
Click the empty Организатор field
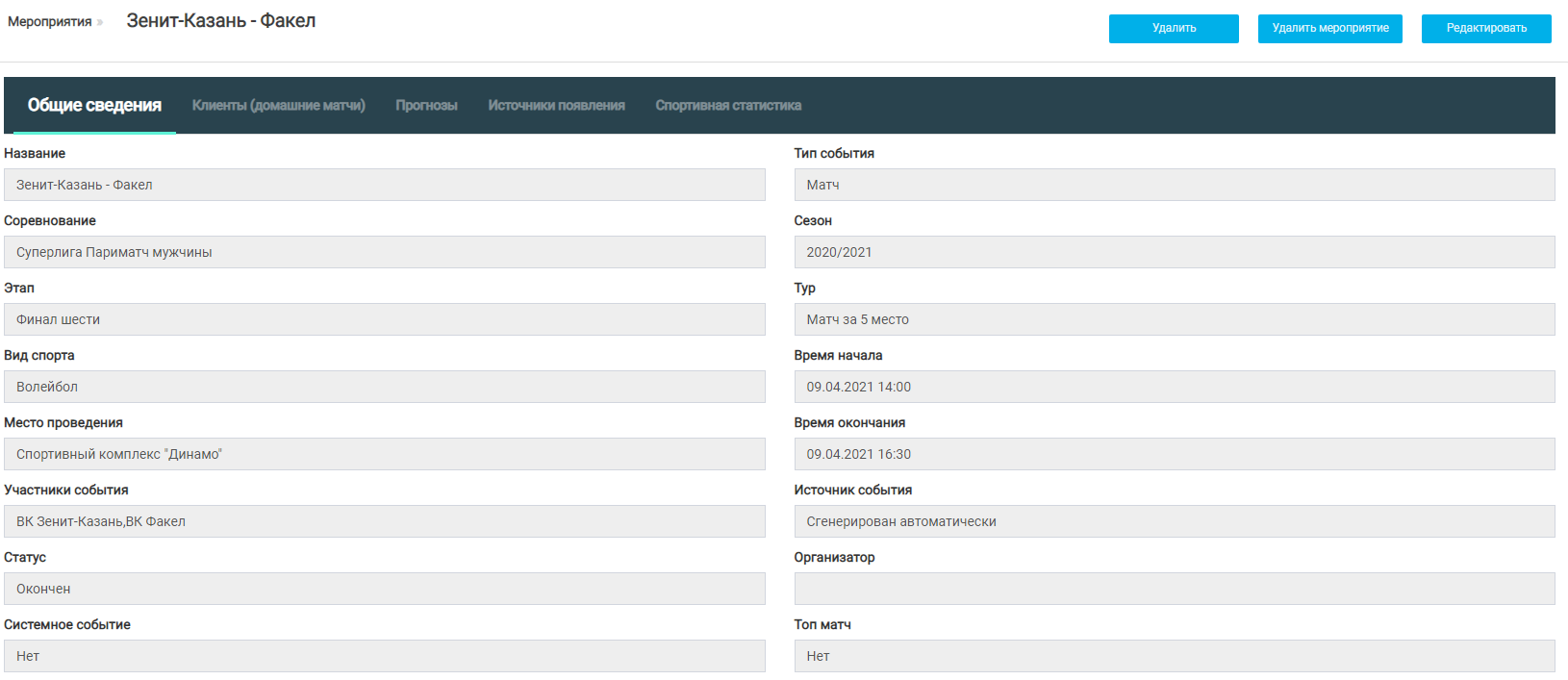click(x=1174, y=589)
